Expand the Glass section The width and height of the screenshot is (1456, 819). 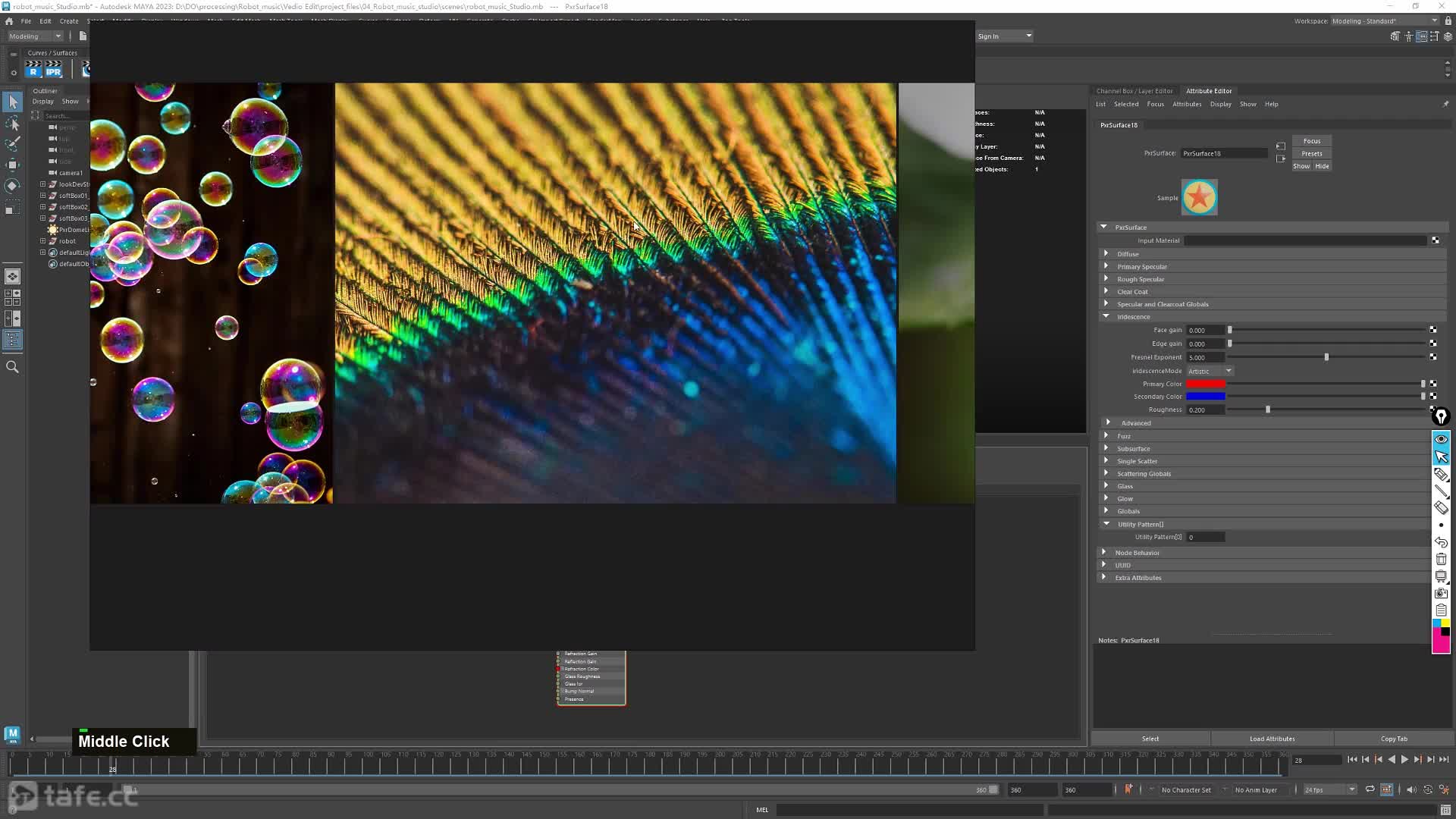point(1106,486)
